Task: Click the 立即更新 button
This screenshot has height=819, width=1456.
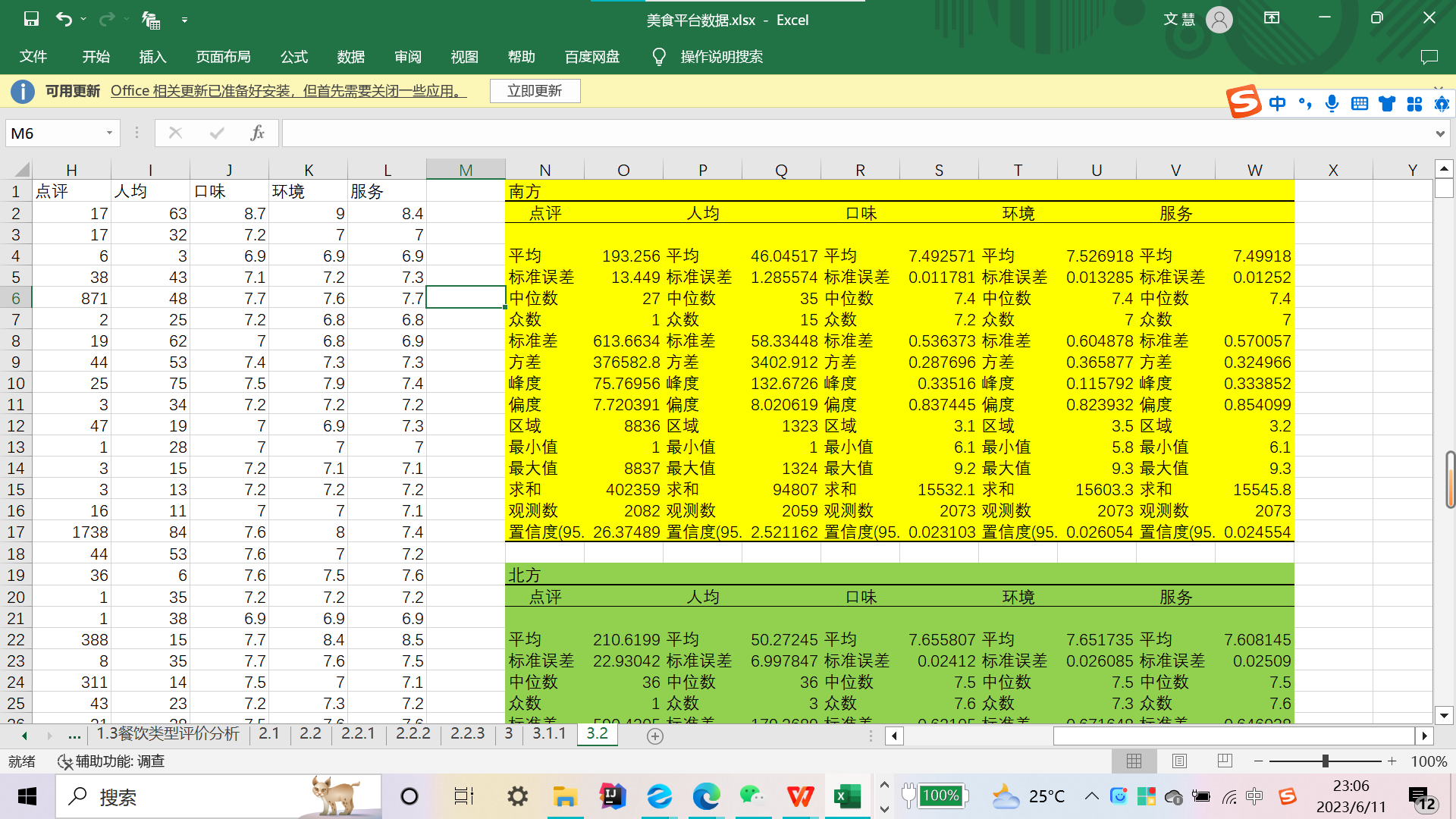Action: click(535, 91)
